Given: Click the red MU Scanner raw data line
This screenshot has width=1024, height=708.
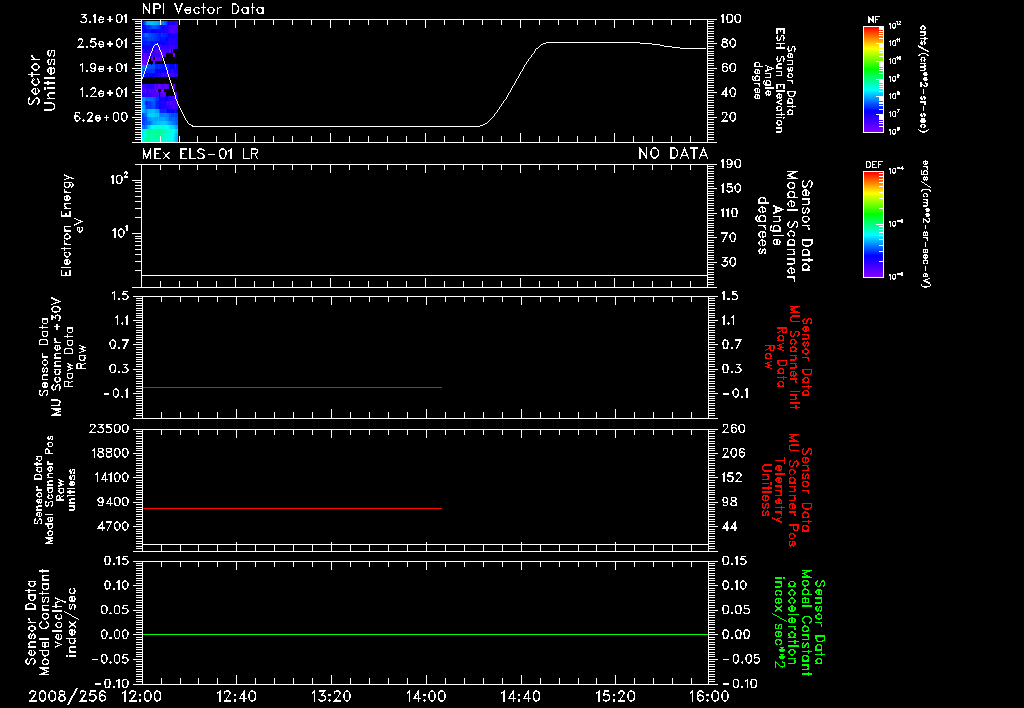Looking at the screenshot, I should click(292, 387).
